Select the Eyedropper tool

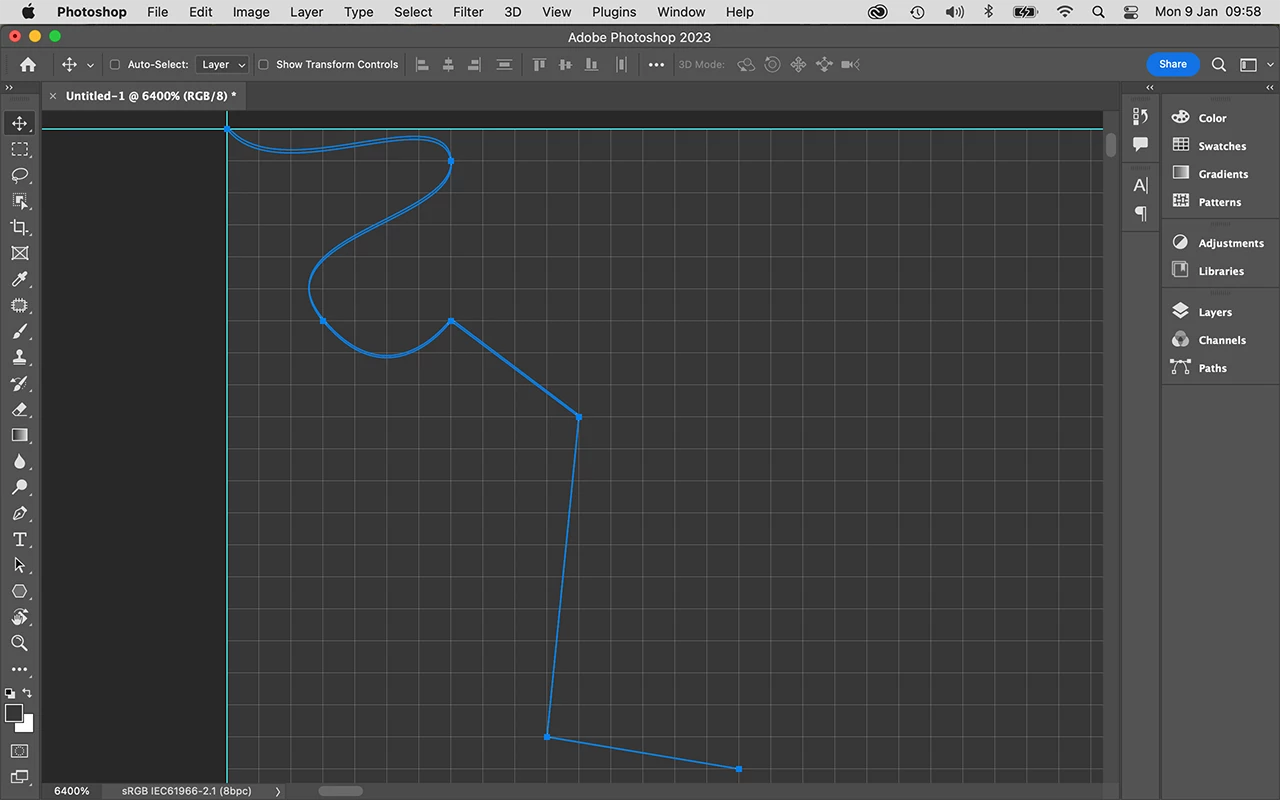pos(19,279)
